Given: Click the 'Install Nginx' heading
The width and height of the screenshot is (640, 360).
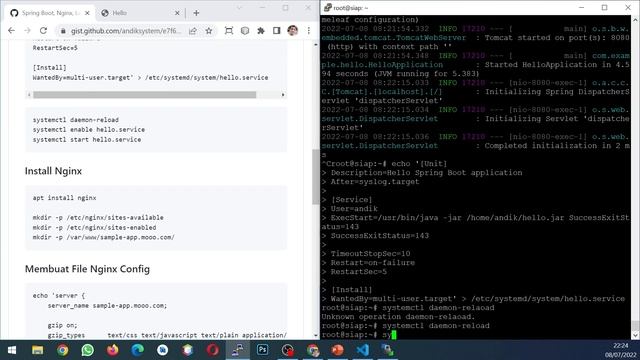Looking at the screenshot, I should point(53,171).
